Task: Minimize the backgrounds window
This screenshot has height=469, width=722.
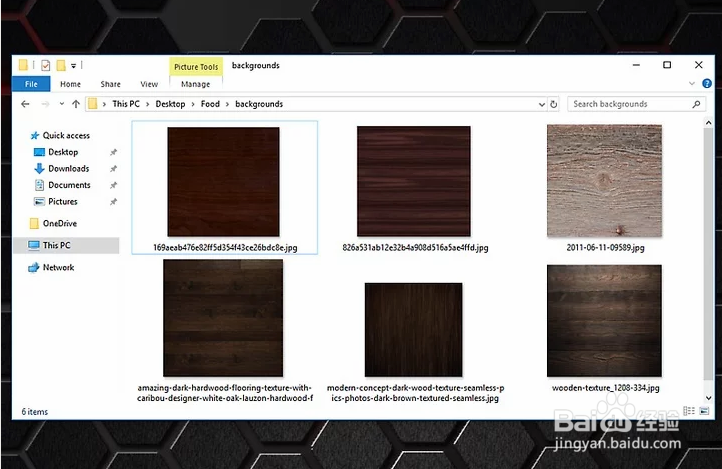Action: click(636, 65)
